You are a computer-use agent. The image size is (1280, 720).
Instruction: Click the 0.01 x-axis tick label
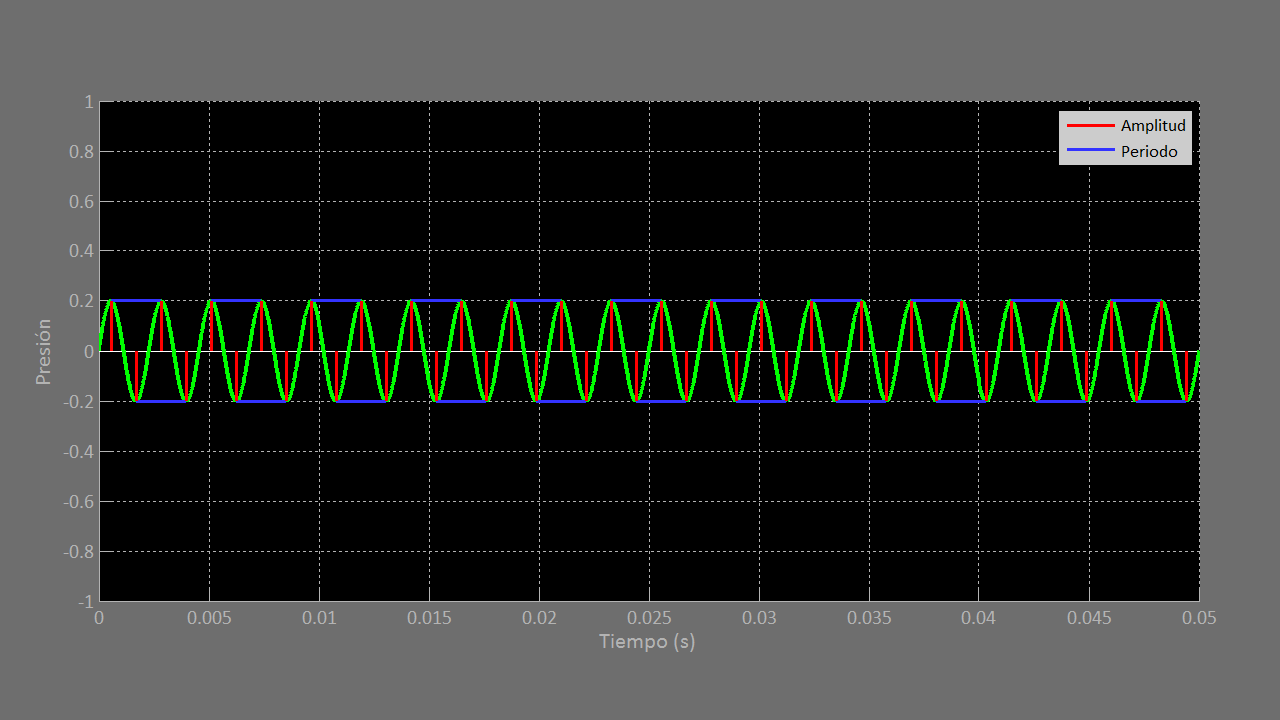(319, 618)
